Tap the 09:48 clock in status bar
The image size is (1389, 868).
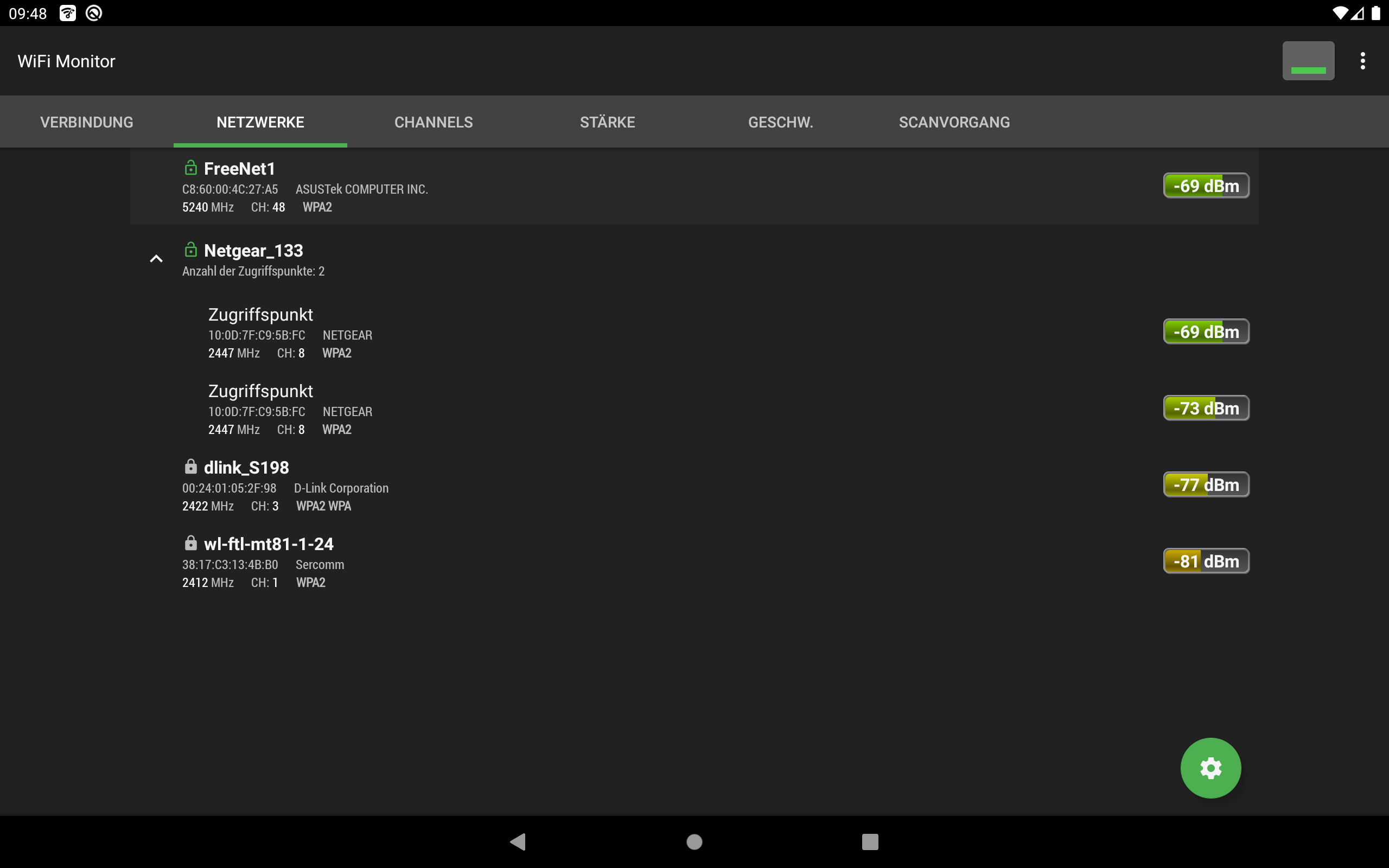pos(28,13)
